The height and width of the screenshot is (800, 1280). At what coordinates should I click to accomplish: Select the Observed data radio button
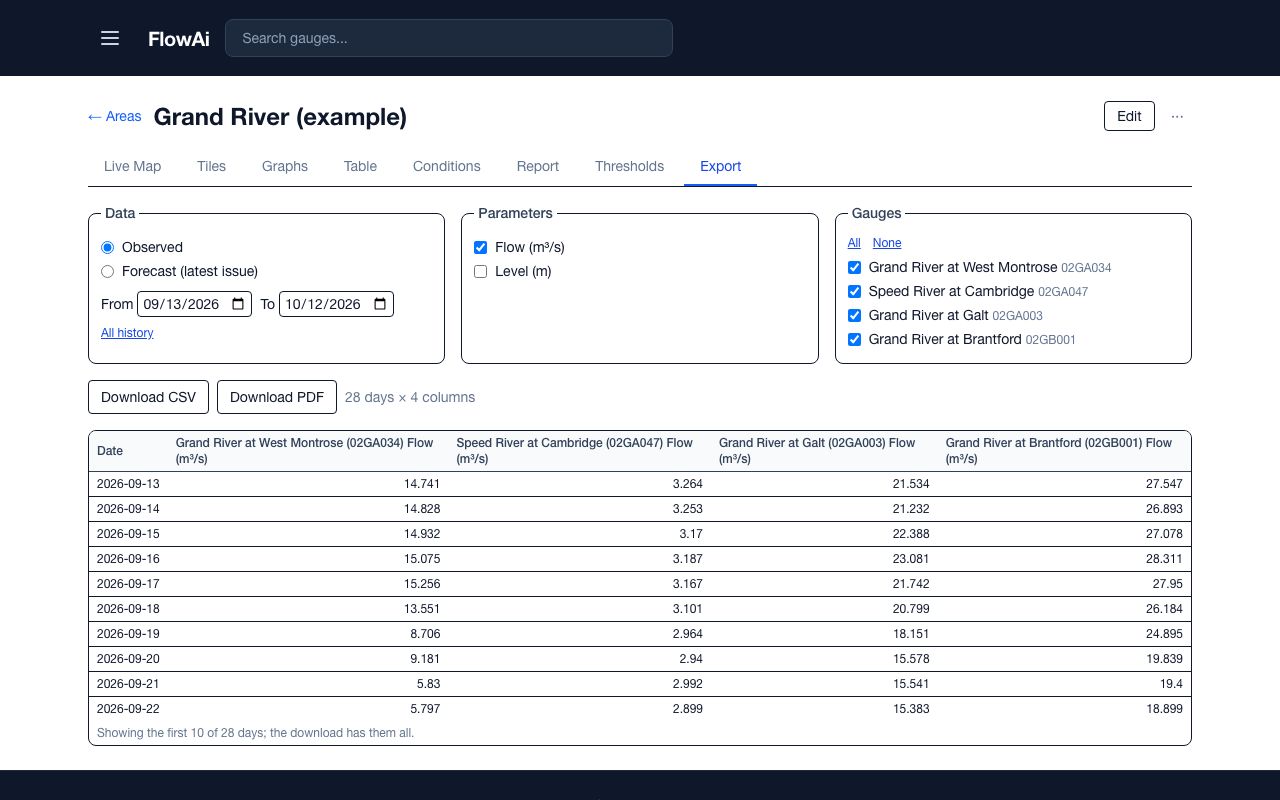pyautogui.click(x=108, y=247)
